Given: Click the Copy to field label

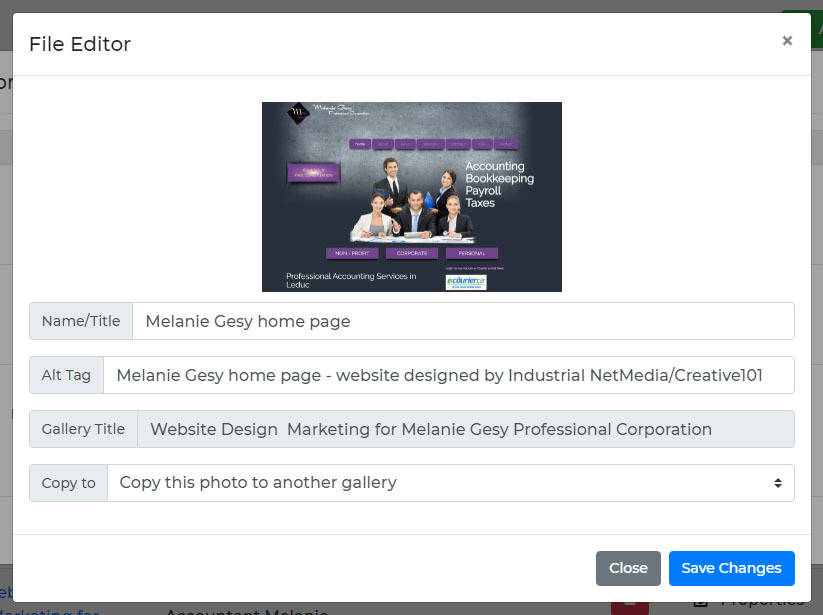Looking at the screenshot, I should [x=69, y=483].
